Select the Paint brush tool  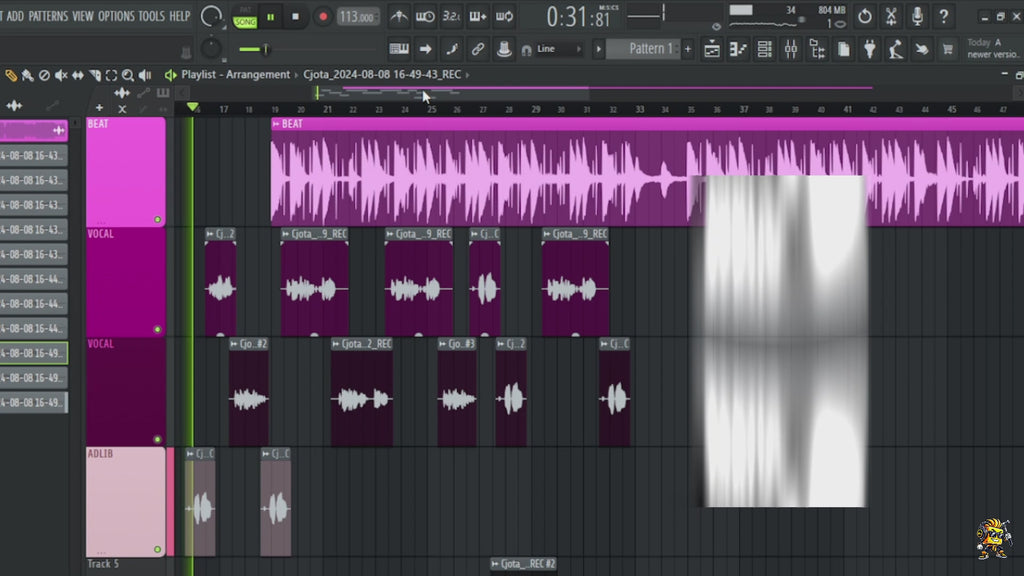(x=27, y=75)
